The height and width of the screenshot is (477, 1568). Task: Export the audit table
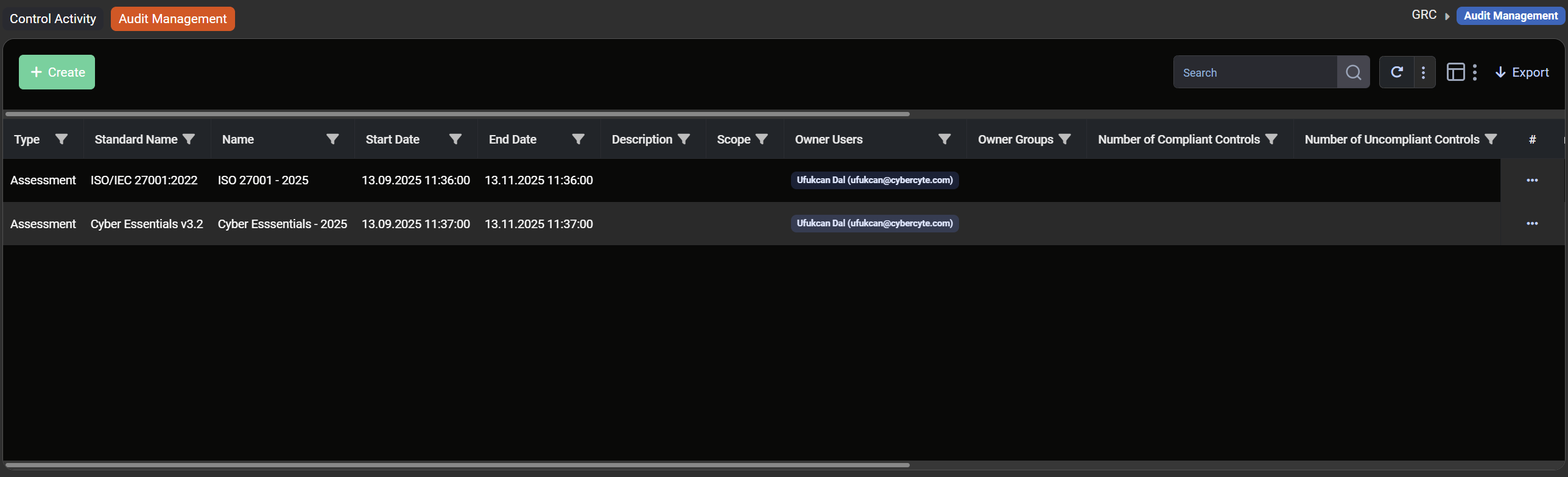1522,72
